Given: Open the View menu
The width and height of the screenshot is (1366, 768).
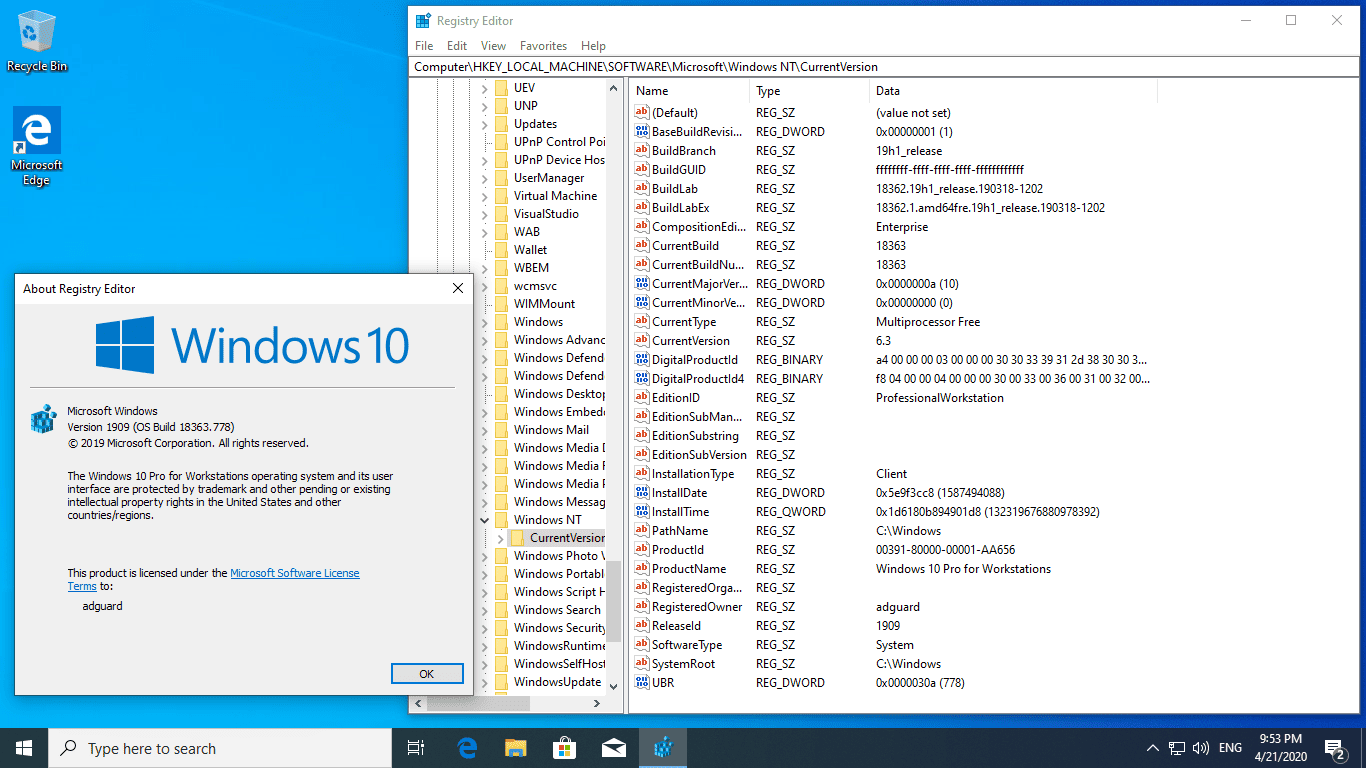Looking at the screenshot, I should point(493,46).
